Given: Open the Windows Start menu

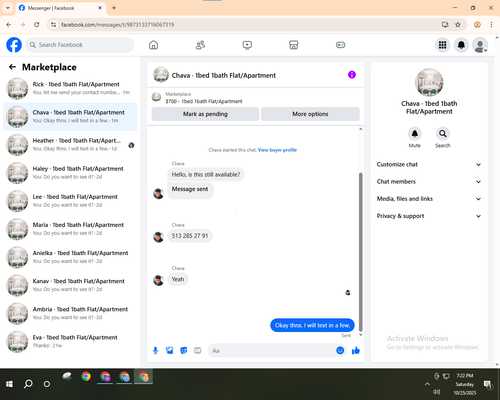Looking at the screenshot, I should (9, 384).
